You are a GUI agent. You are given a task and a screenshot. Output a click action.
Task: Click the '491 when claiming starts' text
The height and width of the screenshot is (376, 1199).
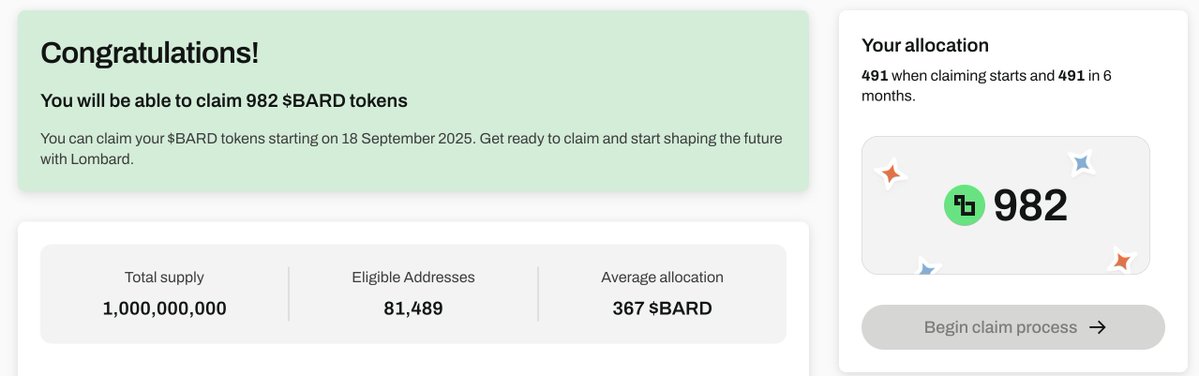click(x=946, y=76)
